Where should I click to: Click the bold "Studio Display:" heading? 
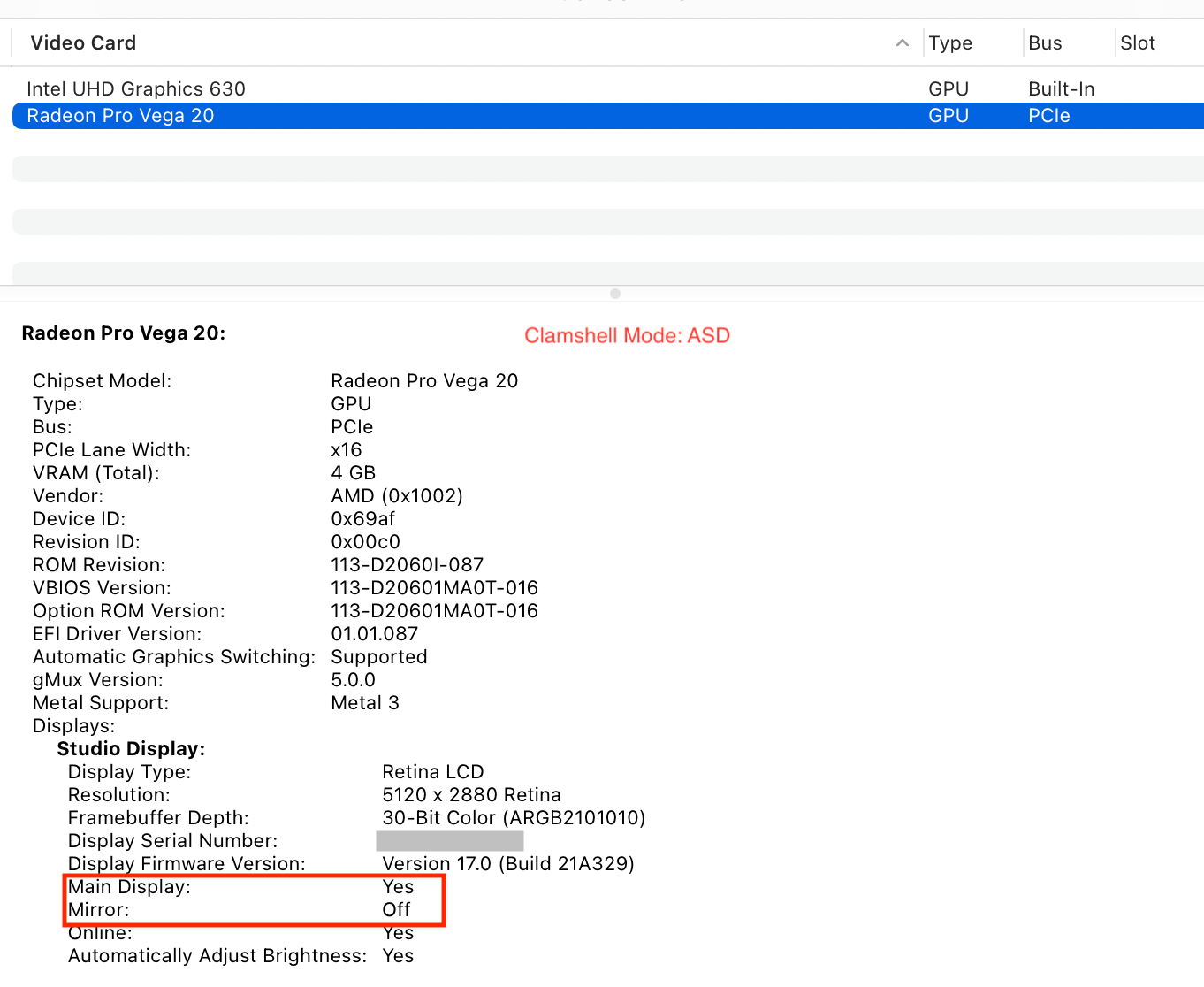pyautogui.click(x=131, y=749)
